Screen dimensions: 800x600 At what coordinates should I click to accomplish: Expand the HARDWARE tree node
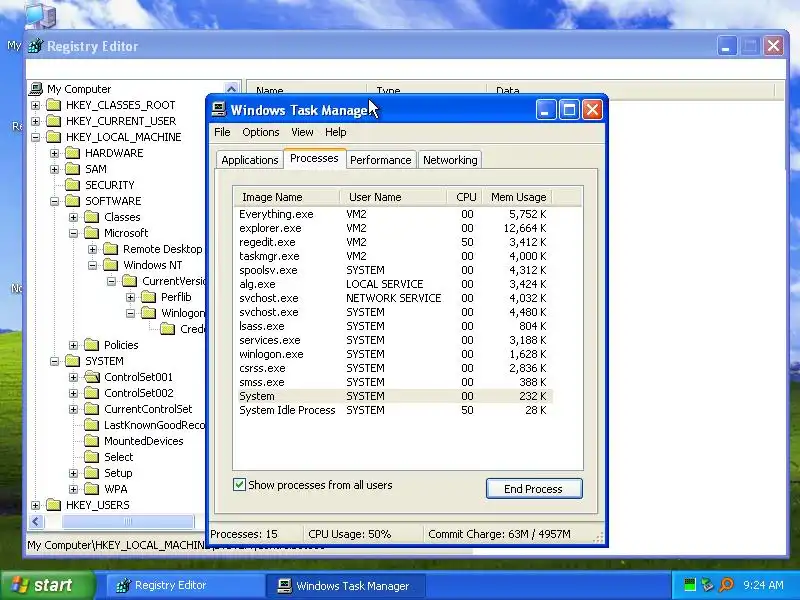click(x=54, y=153)
